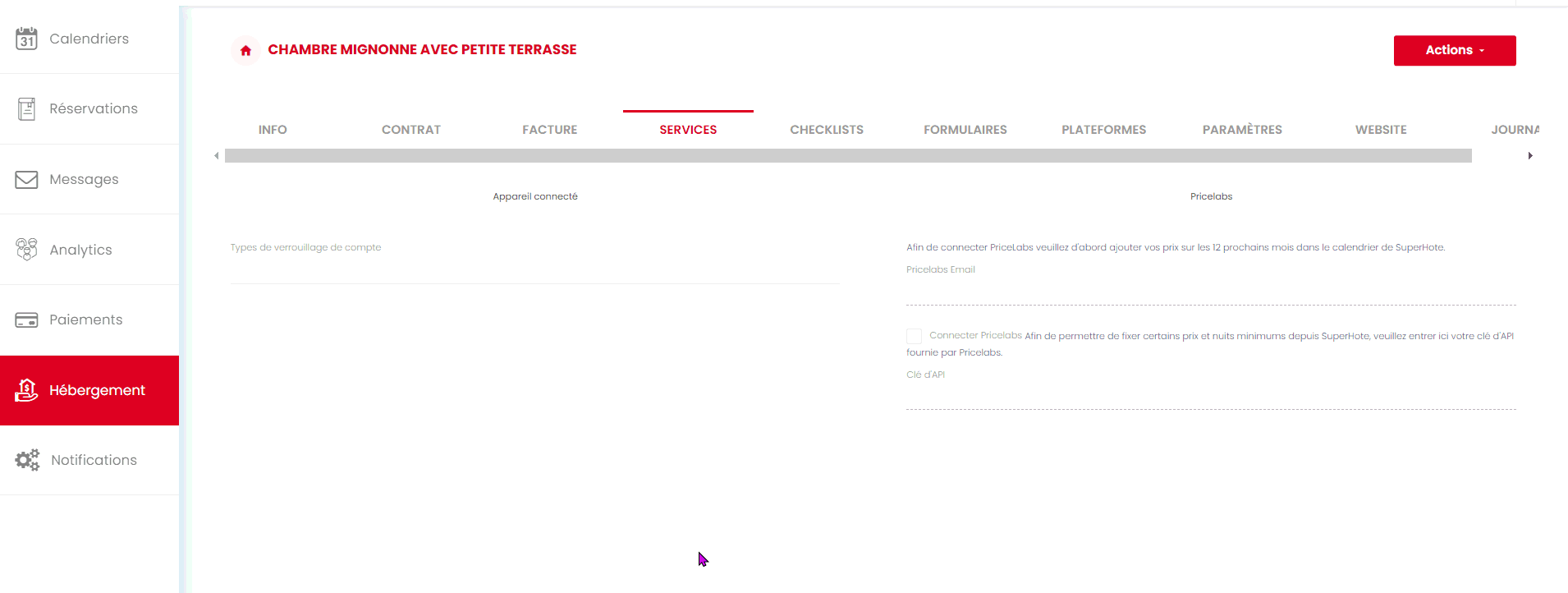The height and width of the screenshot is (593, 1568).
Task: Open Calendriers calendar icon in sidebar
Action: click(26, 39)
